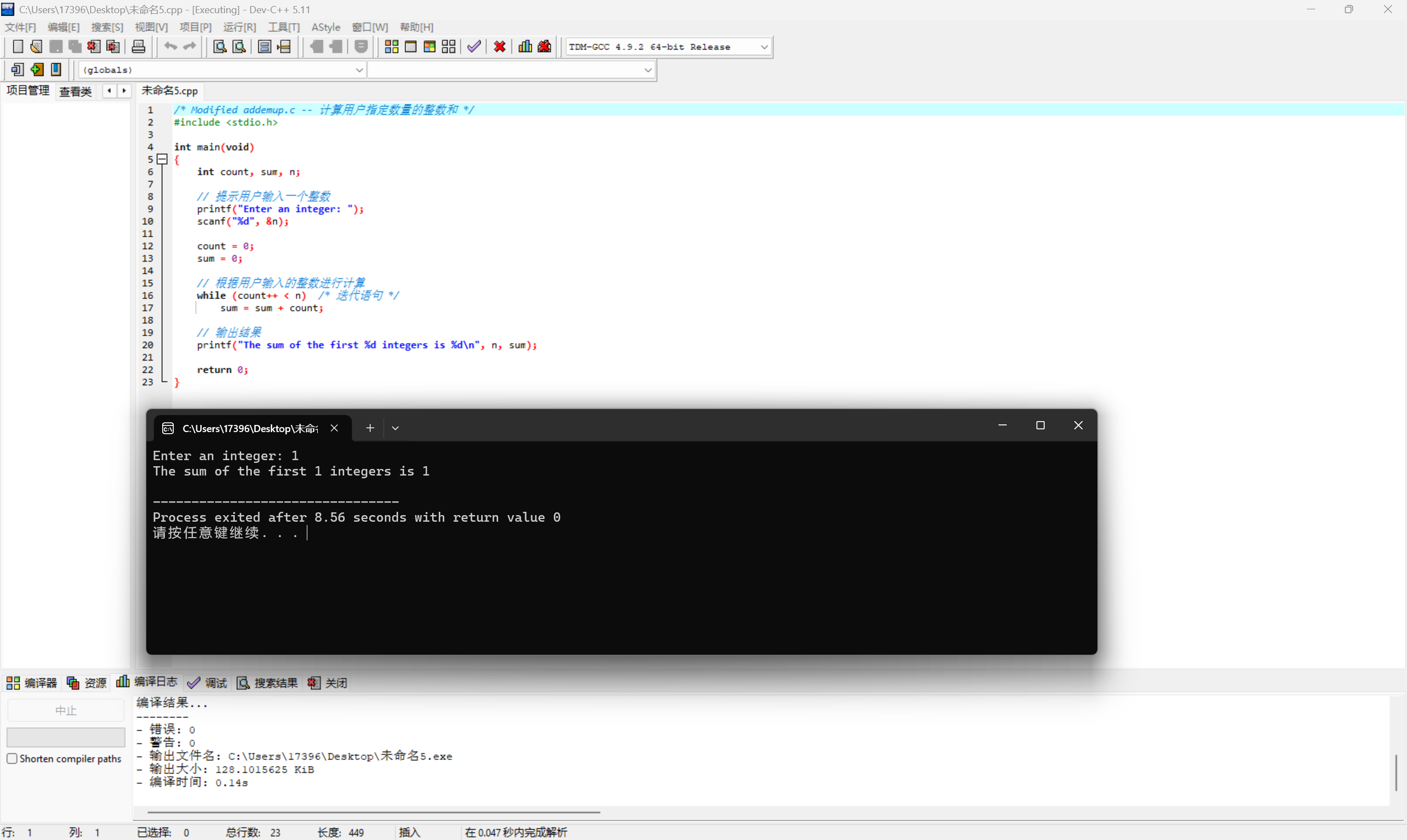Open the 运行[R] menu
The height and width of the screenshot is (840, 1407).
click(239, 27)
